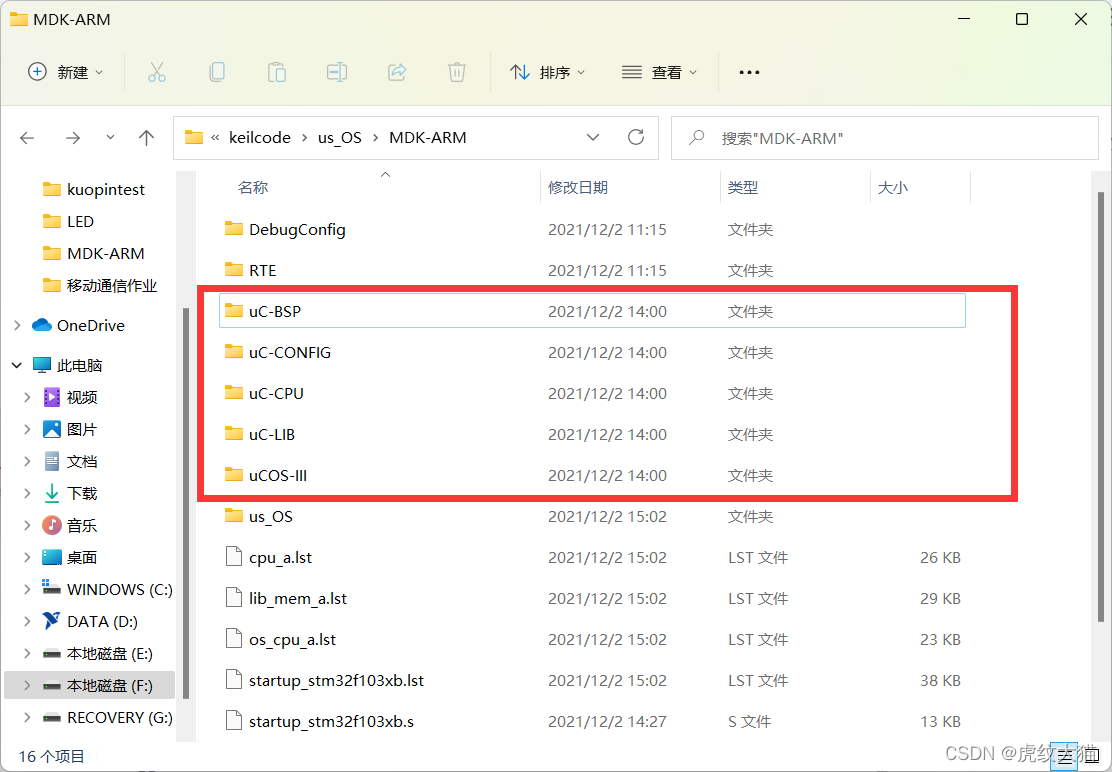This screenshot has height=772, width=1112.
Task: Sort by Date modified (修改日期) column
Action: [577, 187]
